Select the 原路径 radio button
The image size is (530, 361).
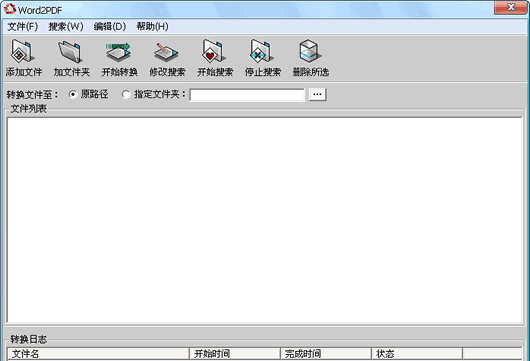pos(73,94)
